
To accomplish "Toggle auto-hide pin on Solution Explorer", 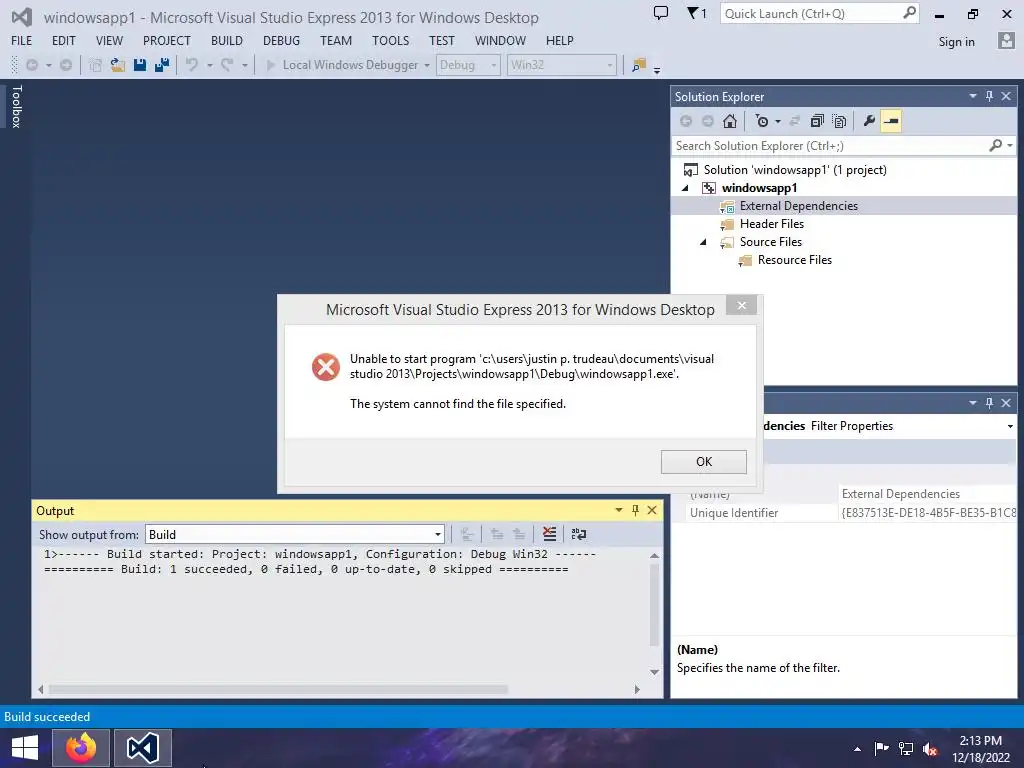I will tap(989, 96).
